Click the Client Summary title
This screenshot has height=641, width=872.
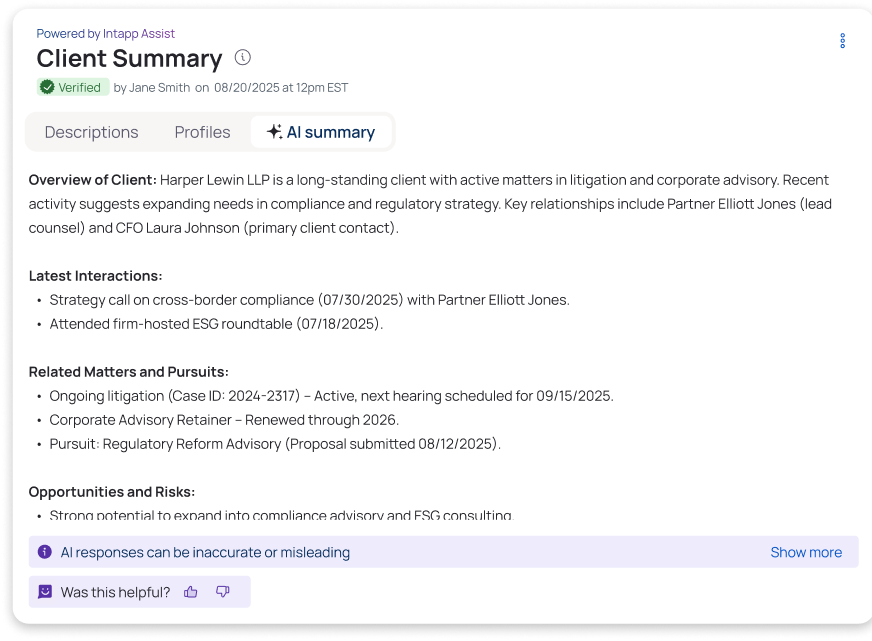[129, 58]
